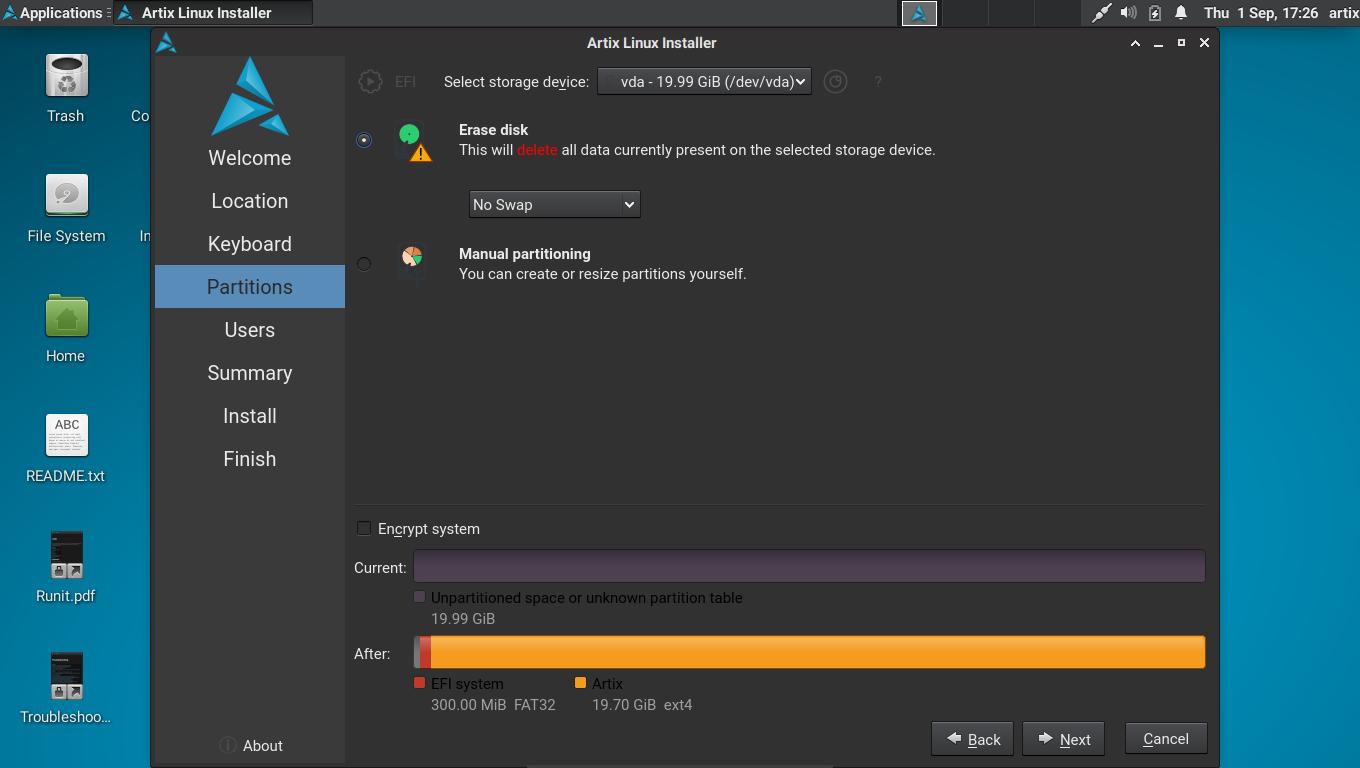Click the network connection tray icon

point(1101,13)
